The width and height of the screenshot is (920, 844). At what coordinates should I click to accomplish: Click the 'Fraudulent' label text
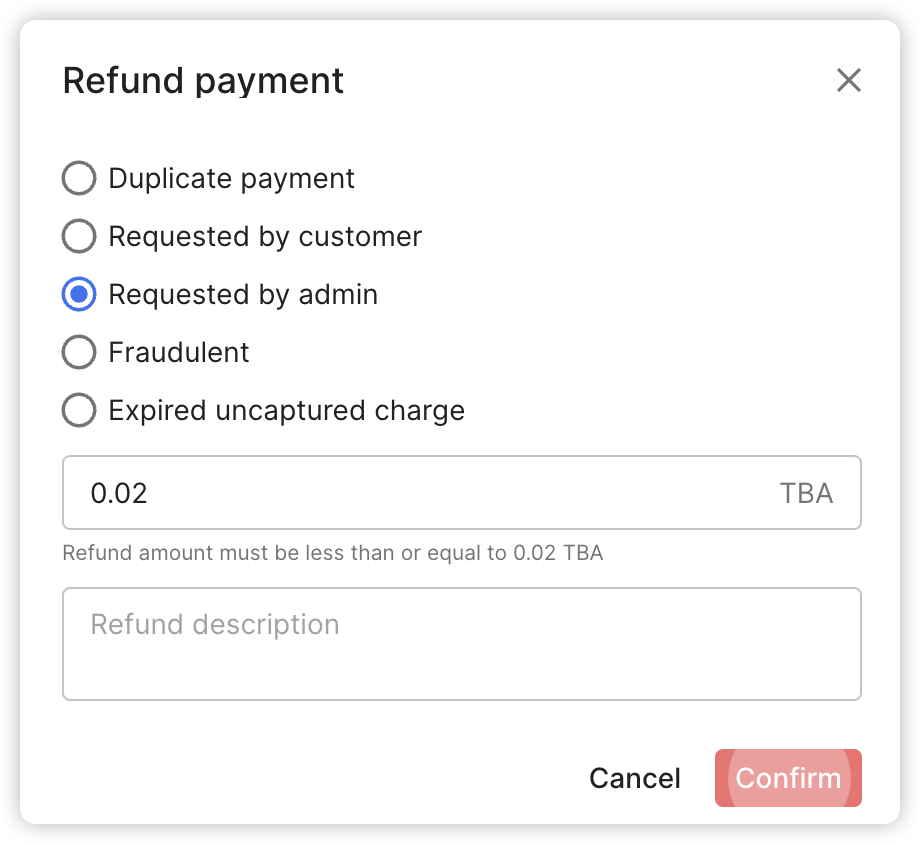[x=179, y=353]
